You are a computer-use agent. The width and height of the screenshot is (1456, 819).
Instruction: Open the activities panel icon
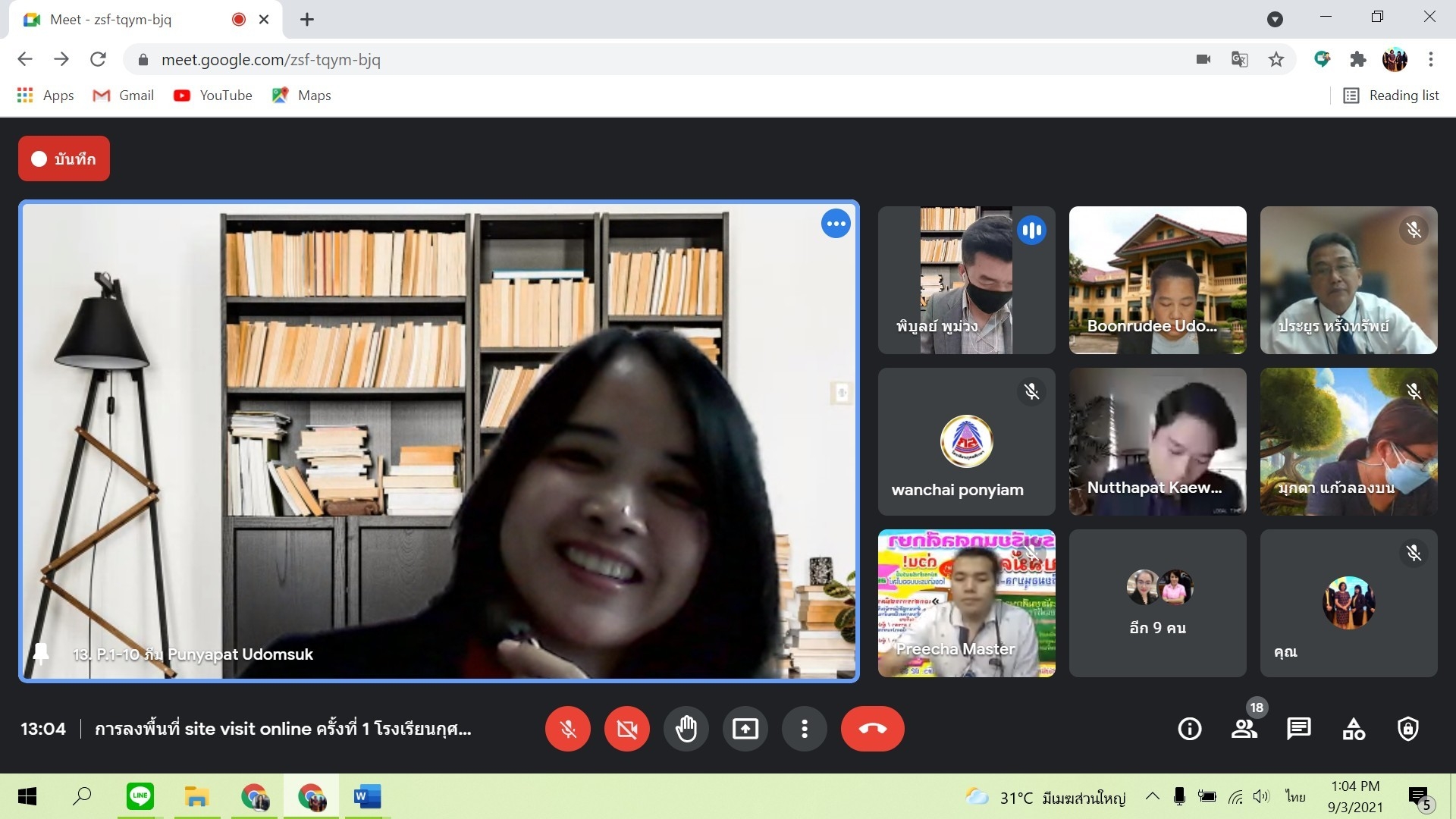[1353, 729]
